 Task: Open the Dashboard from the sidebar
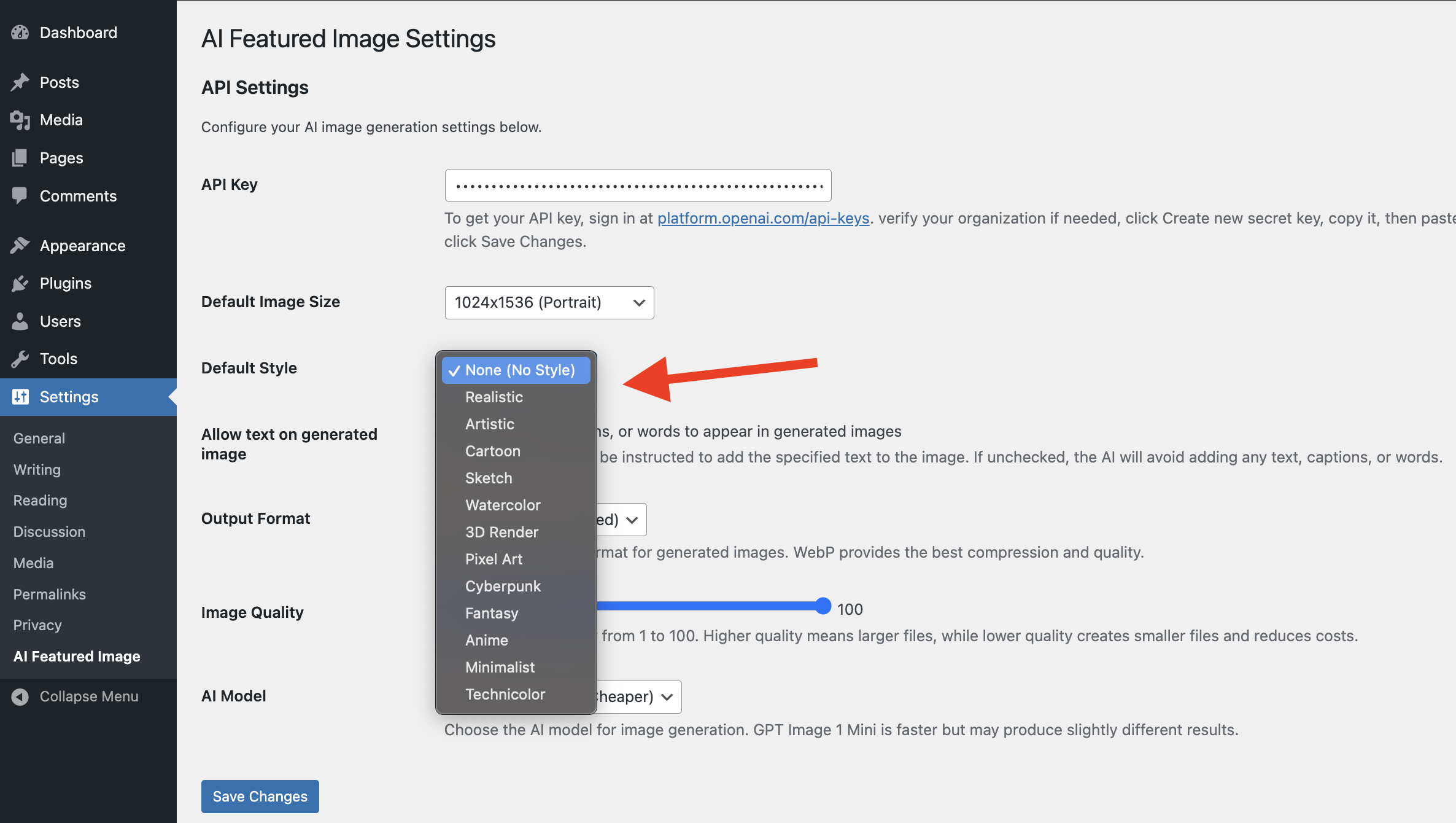pos(20,33)
